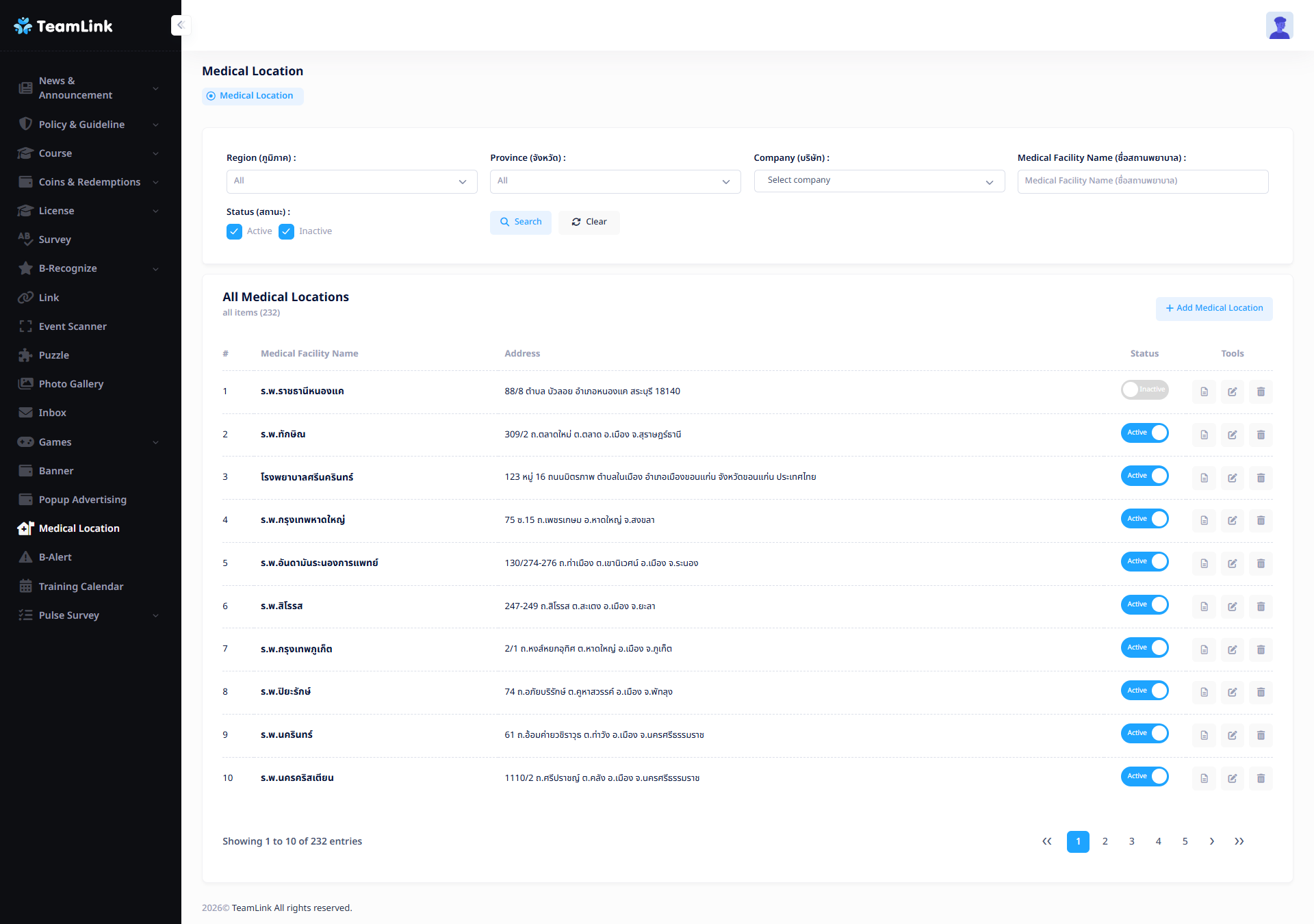Click the edit pencil icon for ร.พ.ทักษิณ row

click(x=1232, y=435)
